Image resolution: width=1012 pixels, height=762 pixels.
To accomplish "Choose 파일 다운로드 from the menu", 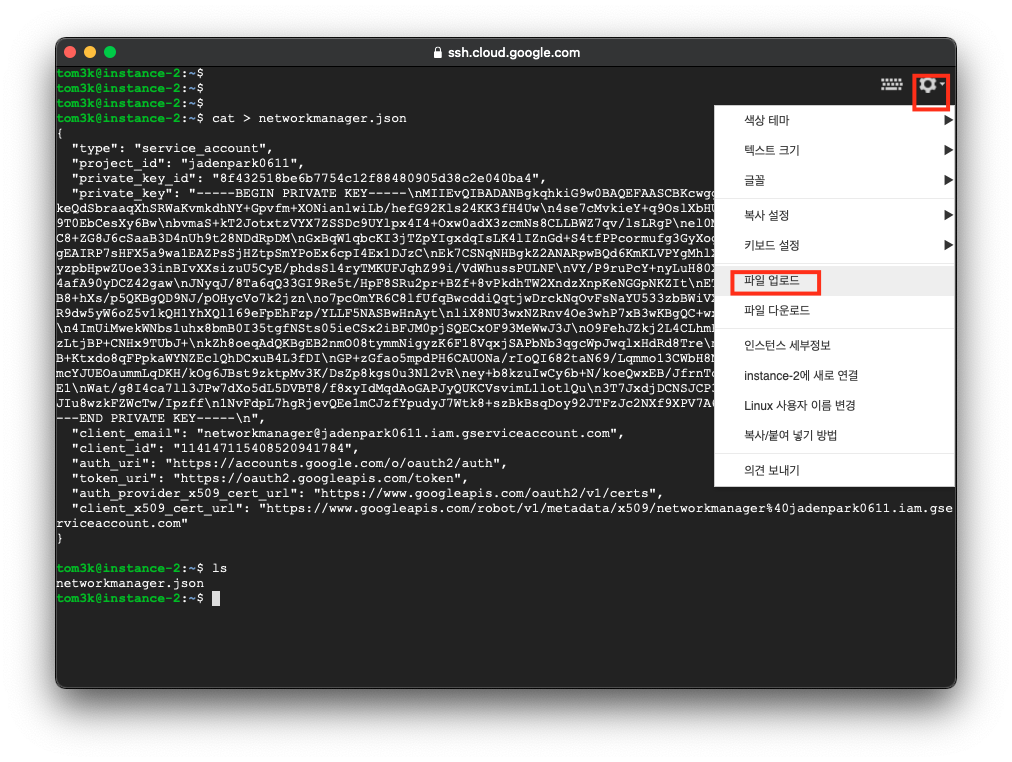I will click(834, 310).
